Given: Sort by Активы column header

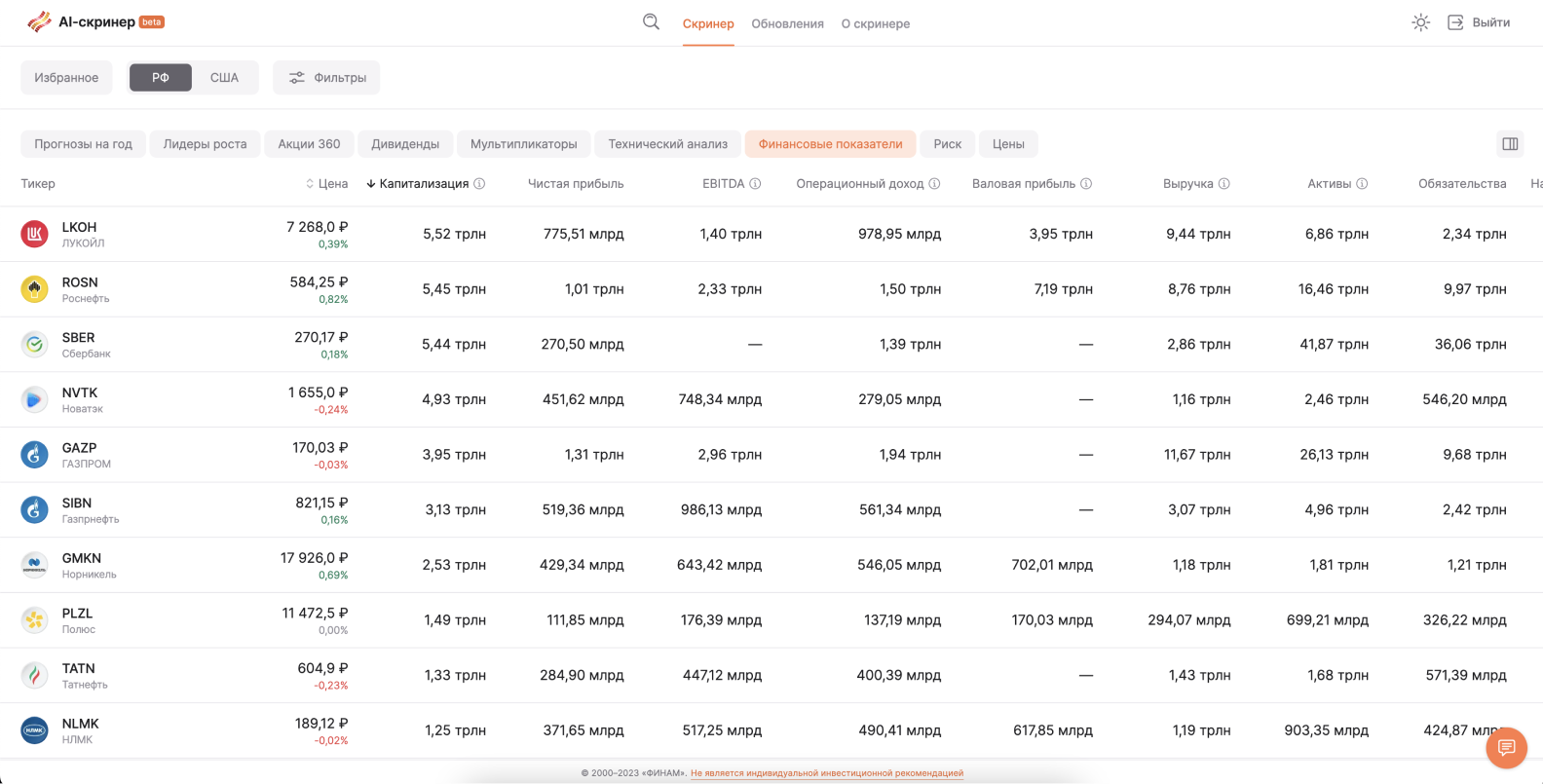Looking at the screenshot, I should pyautogui.click(x=1329, y=183).
